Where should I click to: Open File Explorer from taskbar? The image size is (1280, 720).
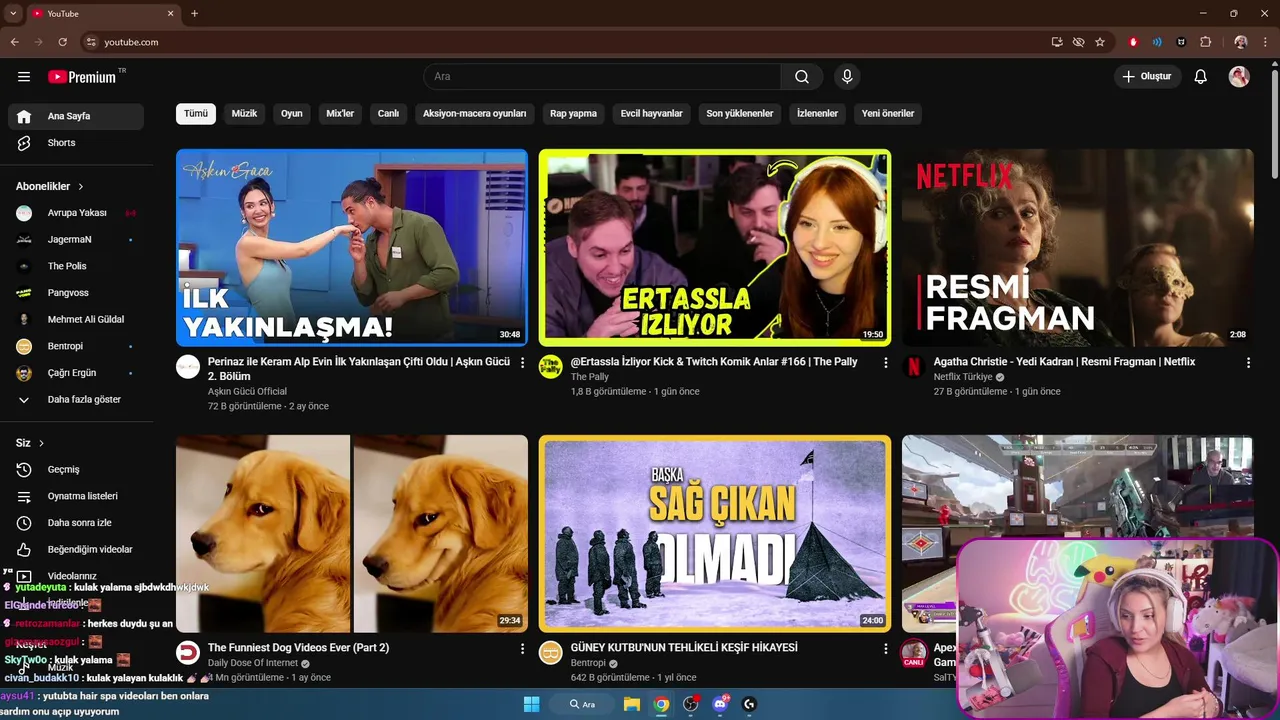[632, 704]
